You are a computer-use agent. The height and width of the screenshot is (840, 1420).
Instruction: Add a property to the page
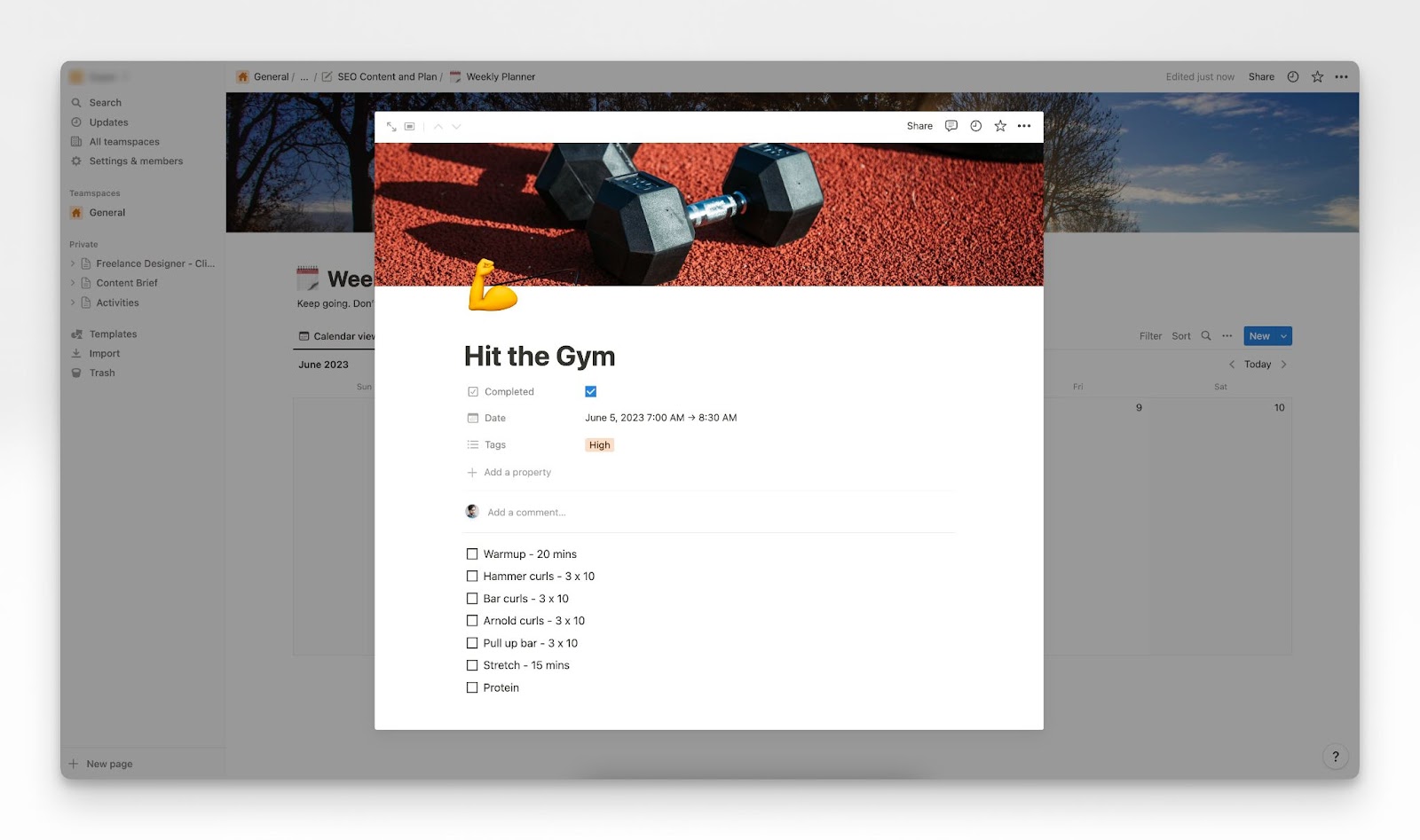[x=509, y=473]
